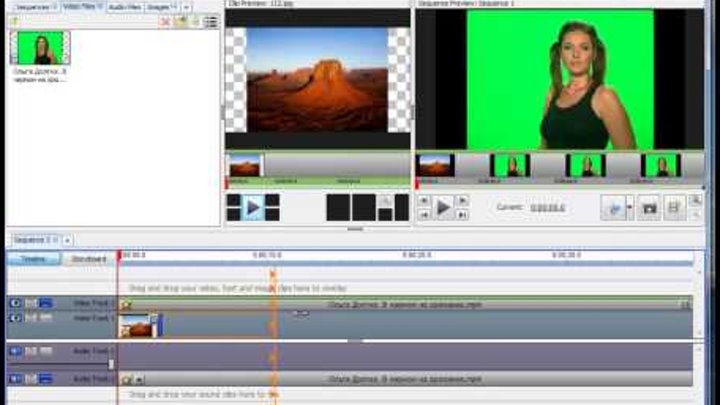Switch to the Audio Files tab
Image resolution: width=720 pixels, height=405 pixels.
coord(125,7)
